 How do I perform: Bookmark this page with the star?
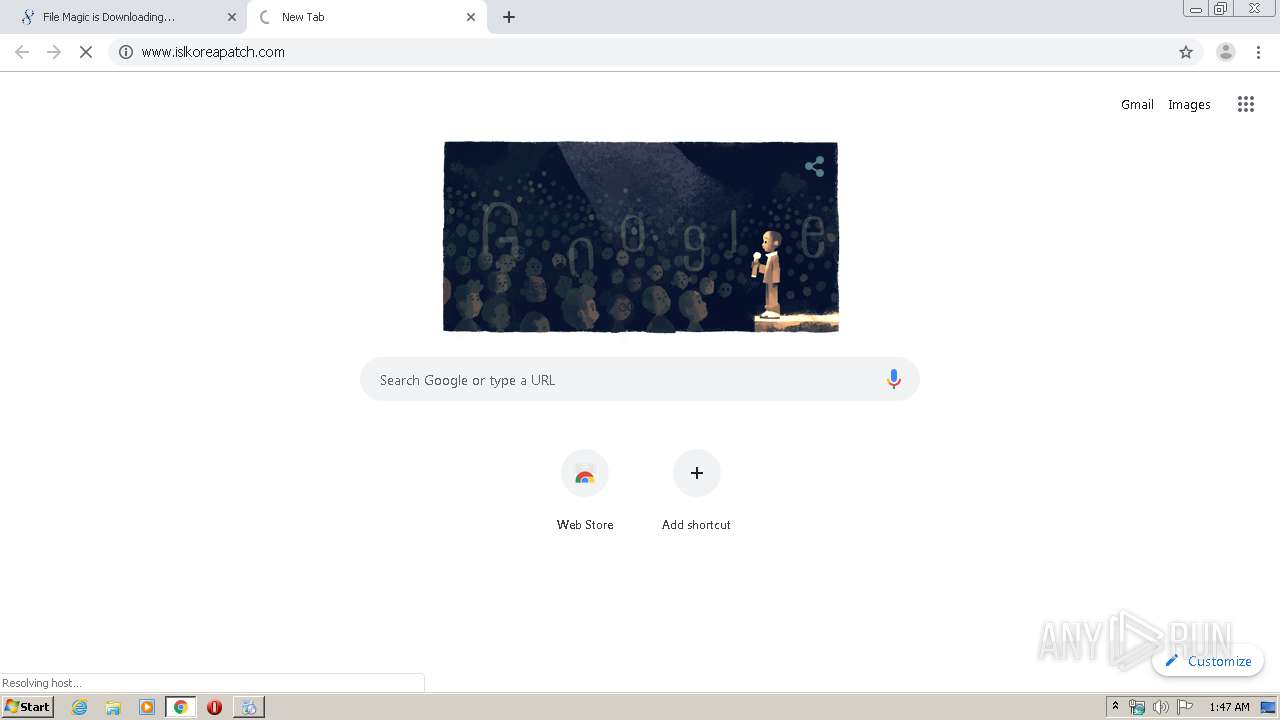tap(1186, 52)
